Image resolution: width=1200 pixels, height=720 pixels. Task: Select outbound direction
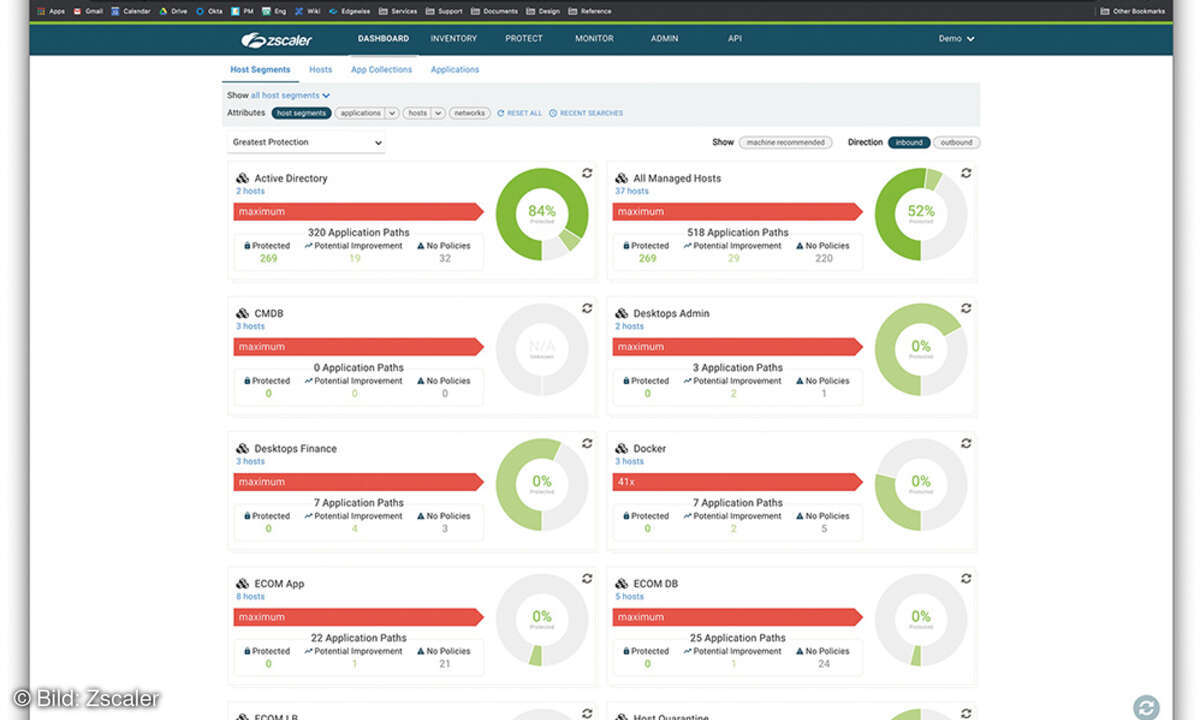956,142
